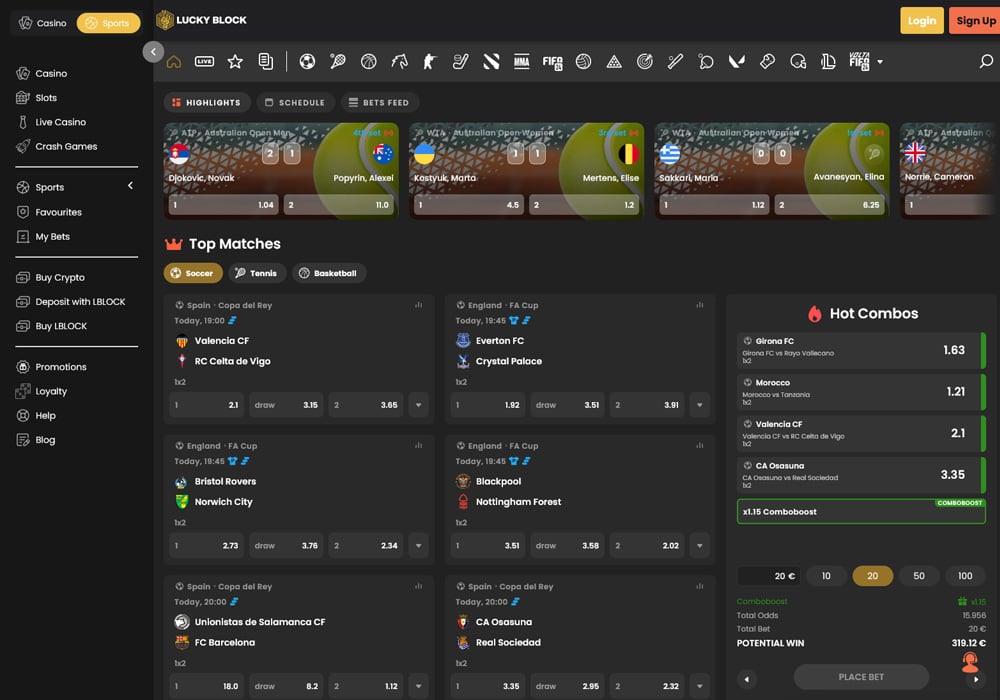Select the soccer sport icon in the toolbar
Image resolution: width=1000 pixels, height=700 pixels.
point(307,61)
